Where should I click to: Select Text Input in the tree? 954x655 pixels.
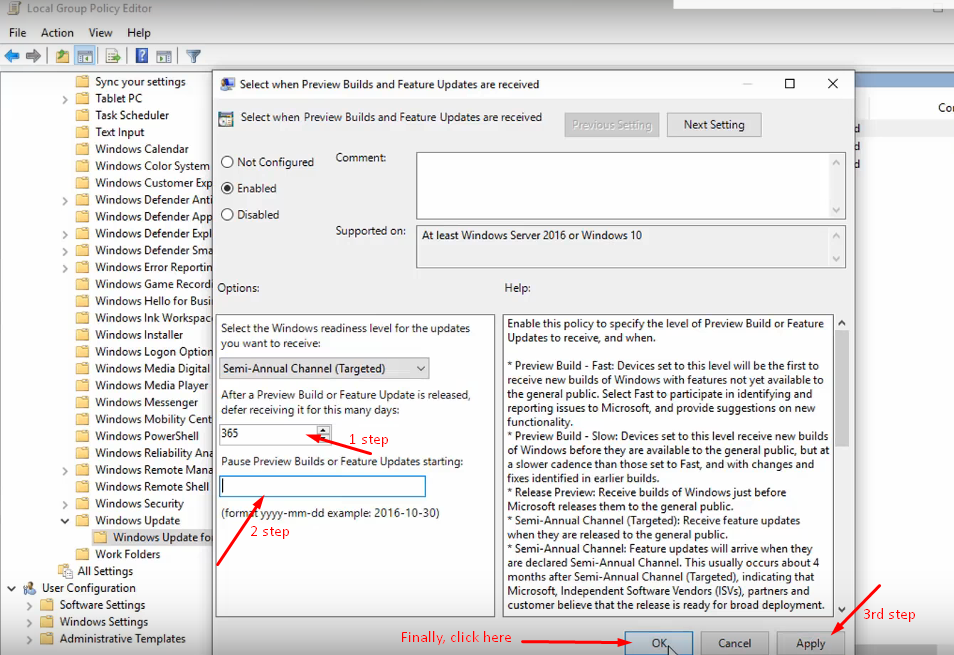pyautogui.click(x=119, y=133)
